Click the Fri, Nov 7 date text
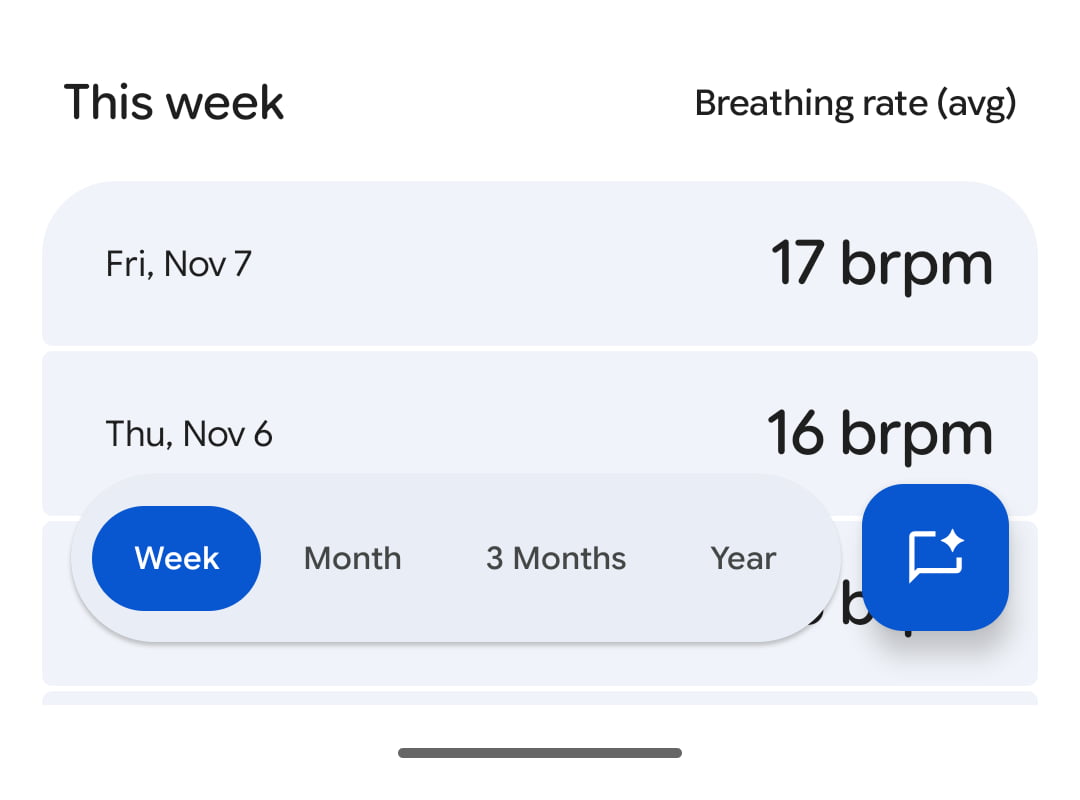Screen dimensions: 1080x800 179,264
